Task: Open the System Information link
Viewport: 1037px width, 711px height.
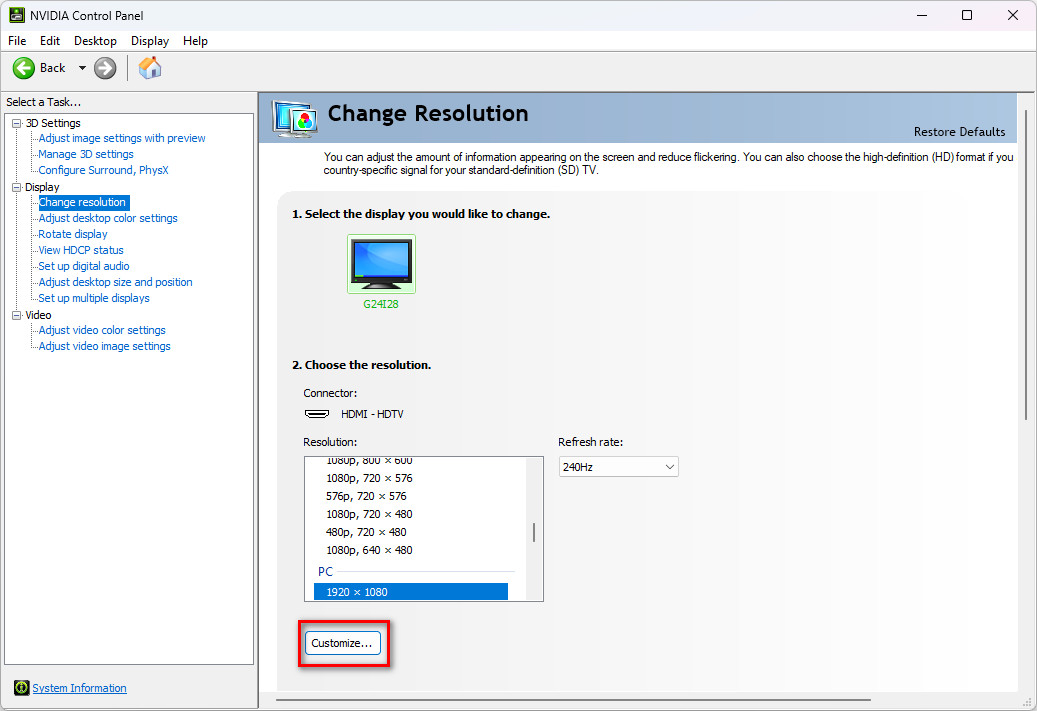Action: (79, 688)
